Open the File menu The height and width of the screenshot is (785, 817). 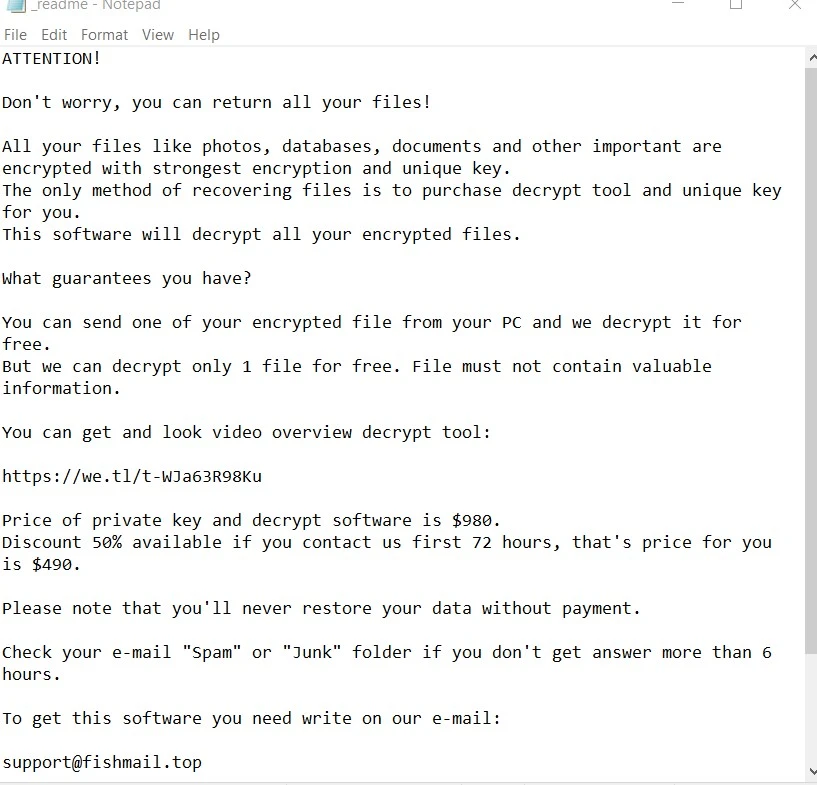15,35
